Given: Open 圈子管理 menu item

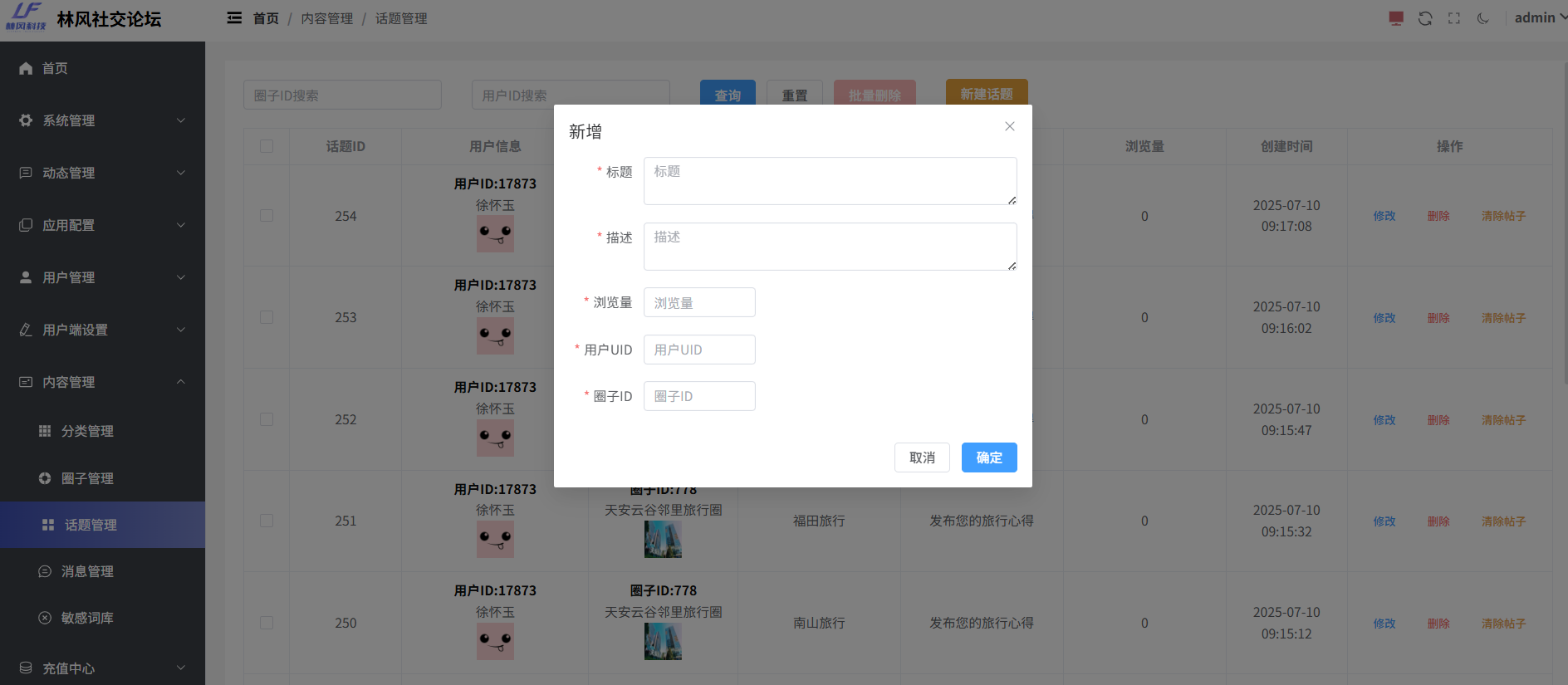Looking at the screenshot, I should point(102,478).
